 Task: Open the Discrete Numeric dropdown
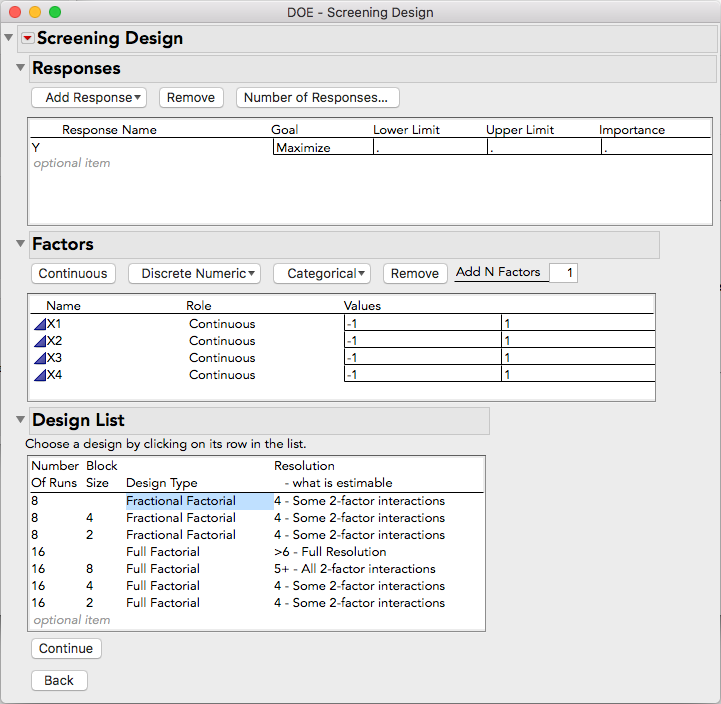(193, 273)
